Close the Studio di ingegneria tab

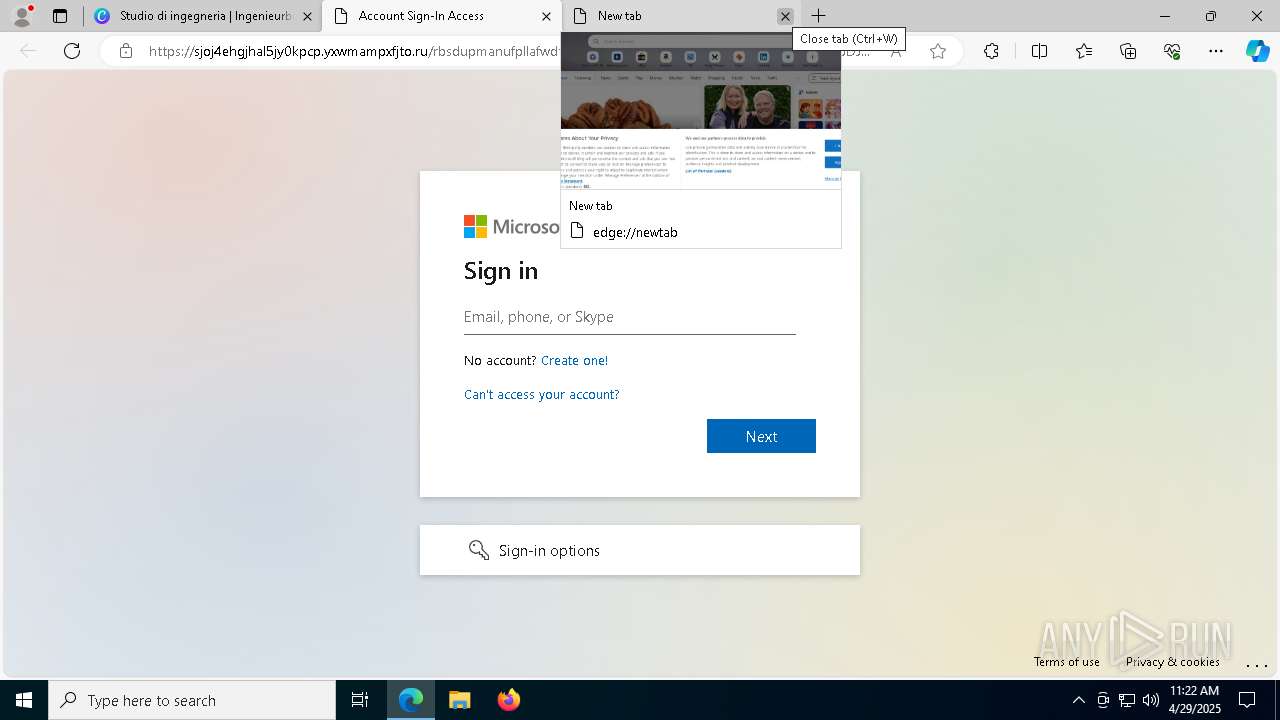[307, 16]
